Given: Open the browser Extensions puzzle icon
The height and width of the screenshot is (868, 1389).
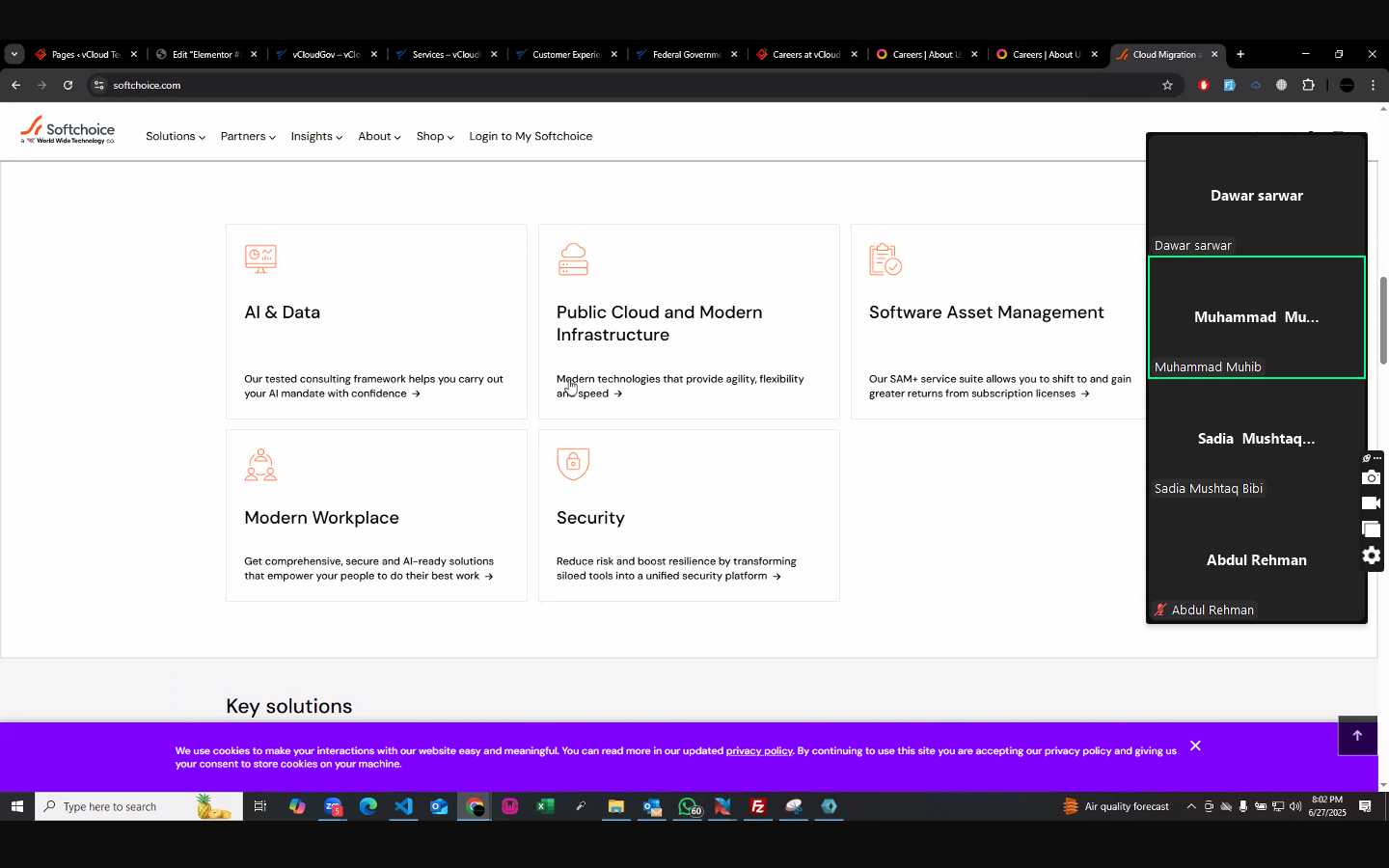Looking at the screenshot, I should point(1308,85).
